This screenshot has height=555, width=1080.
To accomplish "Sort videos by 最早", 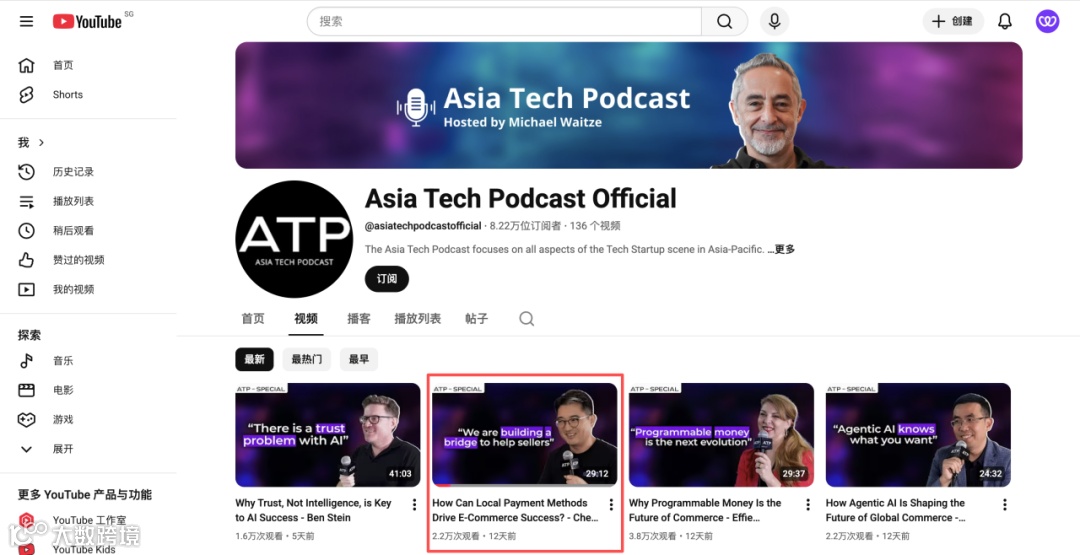I will click(x=359, y=359).
